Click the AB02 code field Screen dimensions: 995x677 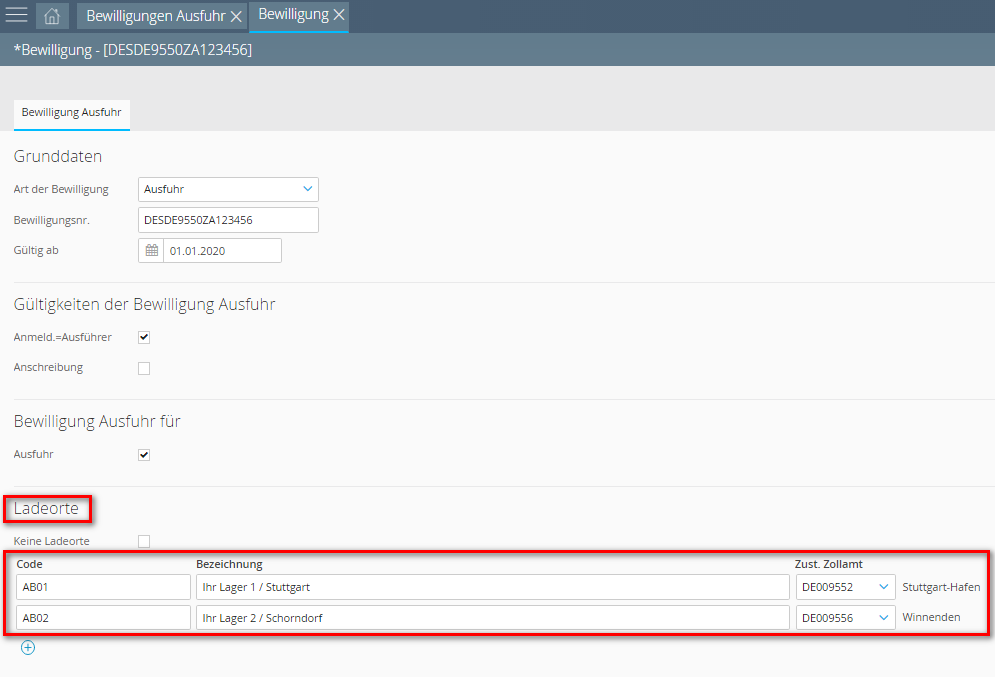(x=103, y=618)
